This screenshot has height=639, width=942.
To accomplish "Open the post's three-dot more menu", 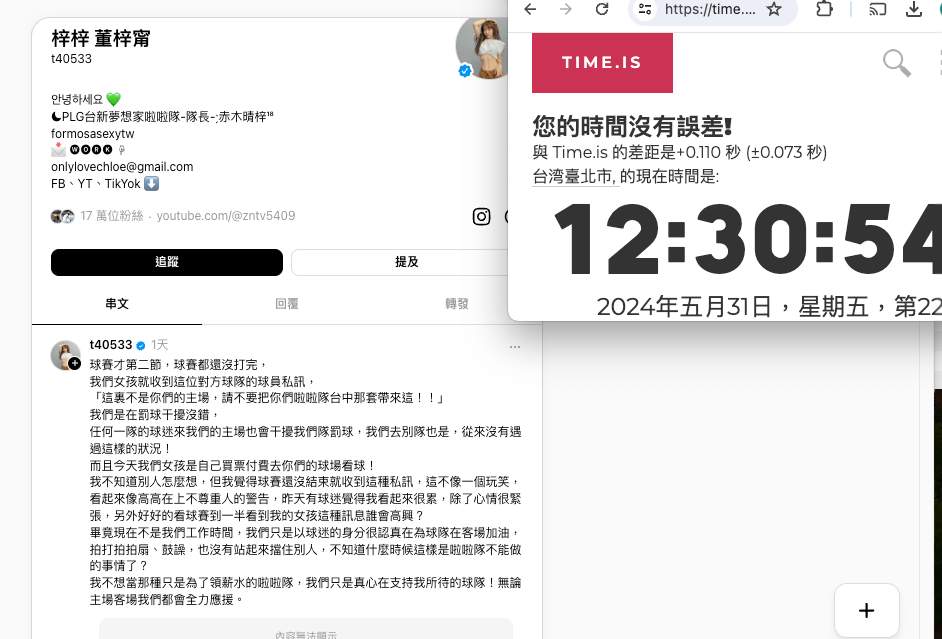I will 515,346.
